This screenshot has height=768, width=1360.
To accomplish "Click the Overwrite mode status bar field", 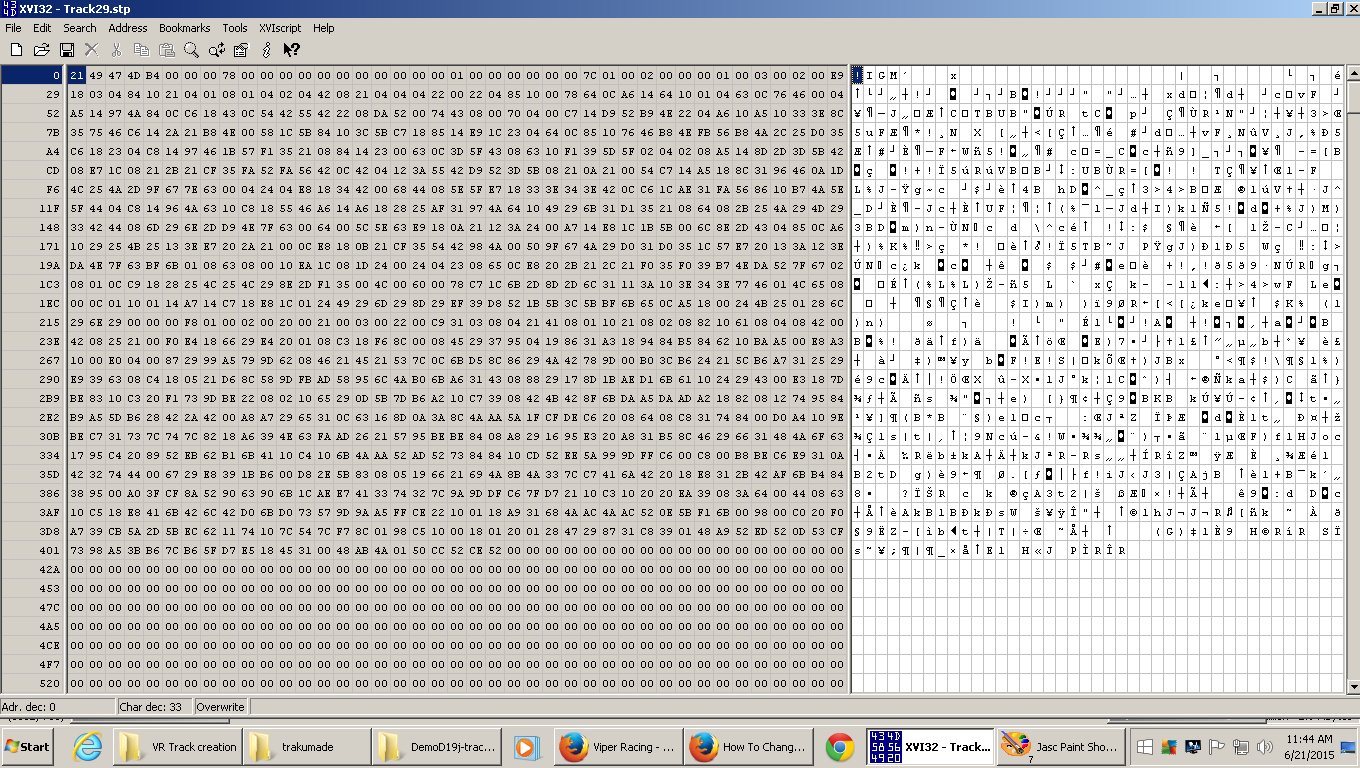I will pos(221,706).
